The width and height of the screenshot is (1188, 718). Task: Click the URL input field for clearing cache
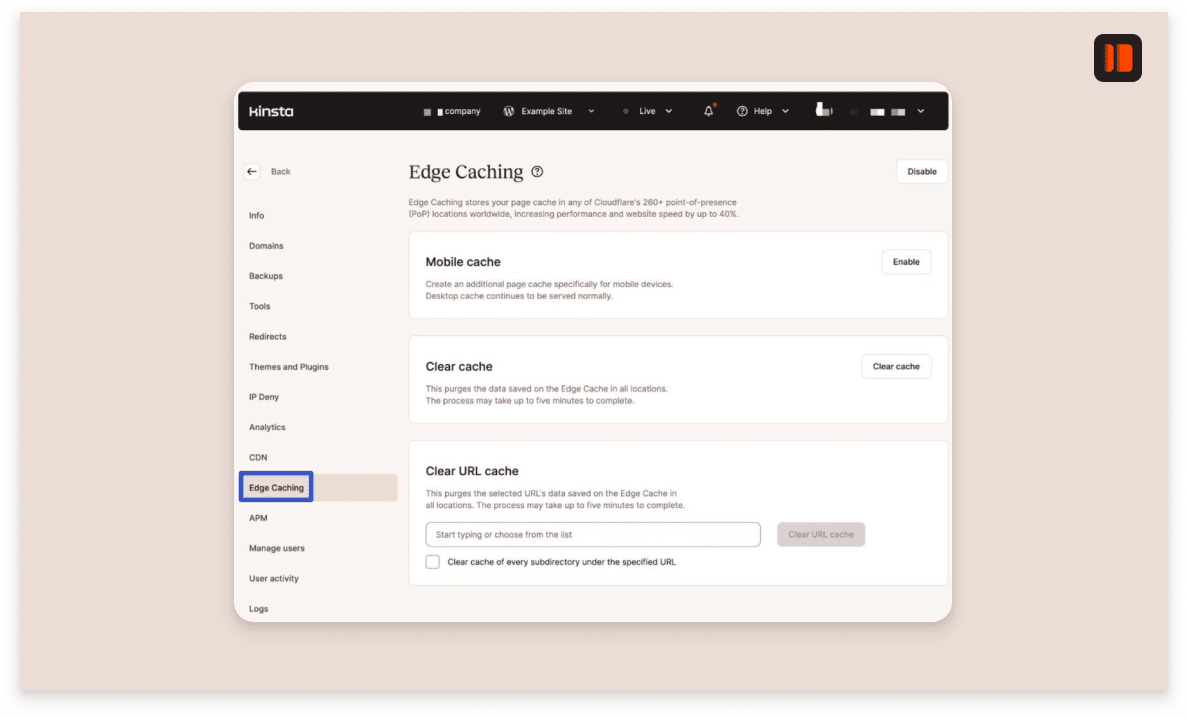click(x=592, y=534)
